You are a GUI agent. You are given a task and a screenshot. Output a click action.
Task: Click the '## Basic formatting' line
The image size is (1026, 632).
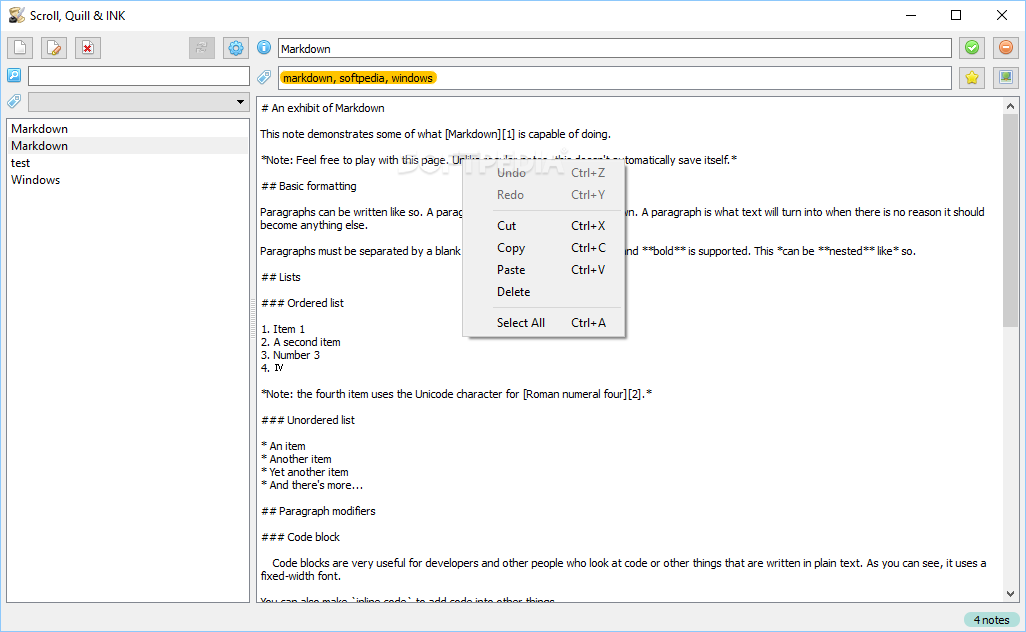point(308,186)
